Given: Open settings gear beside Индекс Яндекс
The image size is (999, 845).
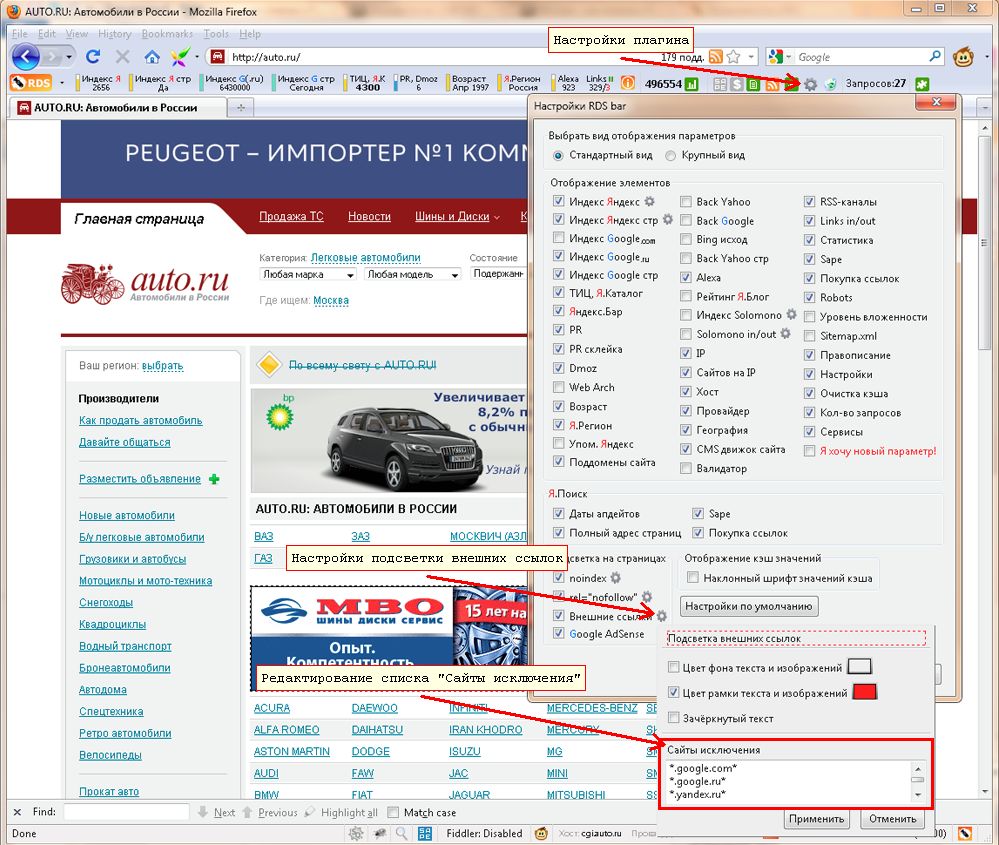Looking at the screenshot, I should (649, 201).
